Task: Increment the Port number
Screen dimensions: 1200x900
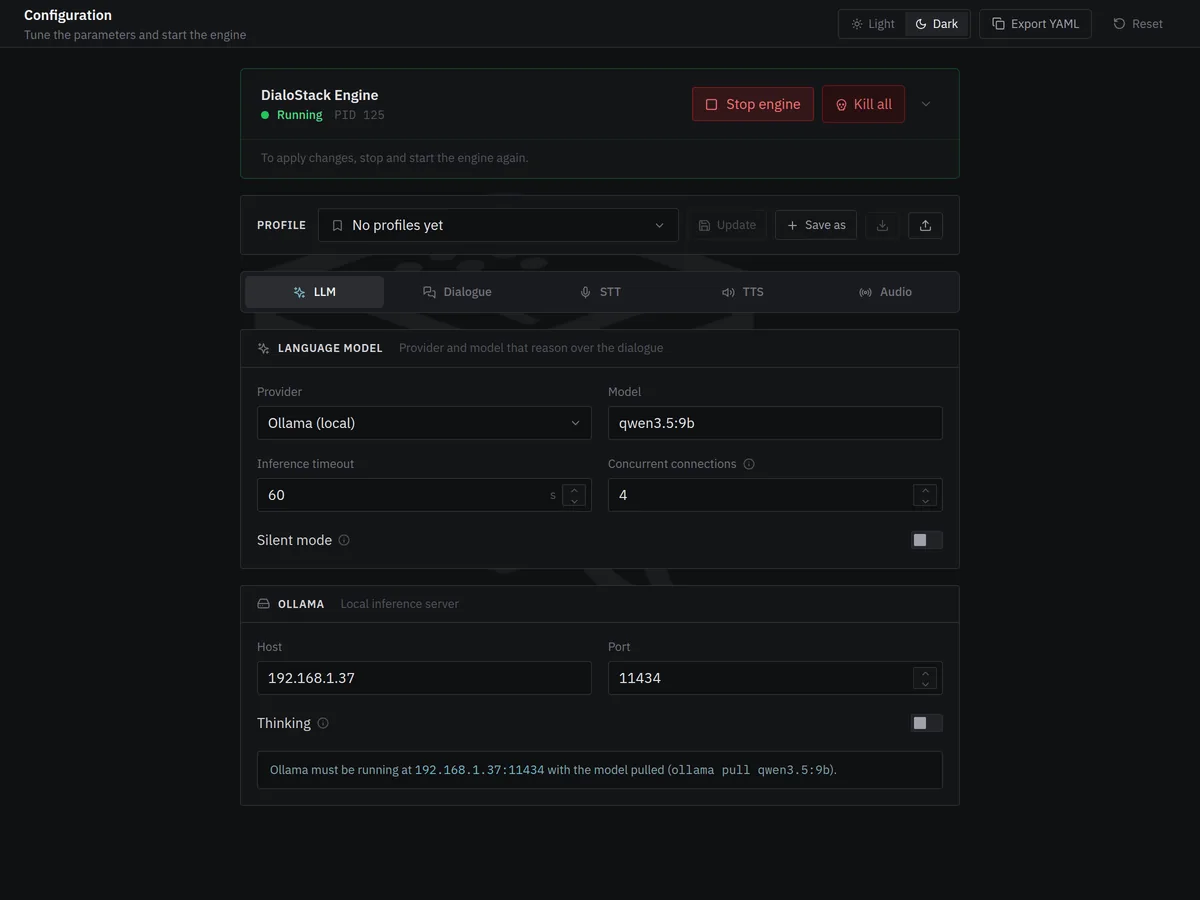Action: click(x=925, y=672)
